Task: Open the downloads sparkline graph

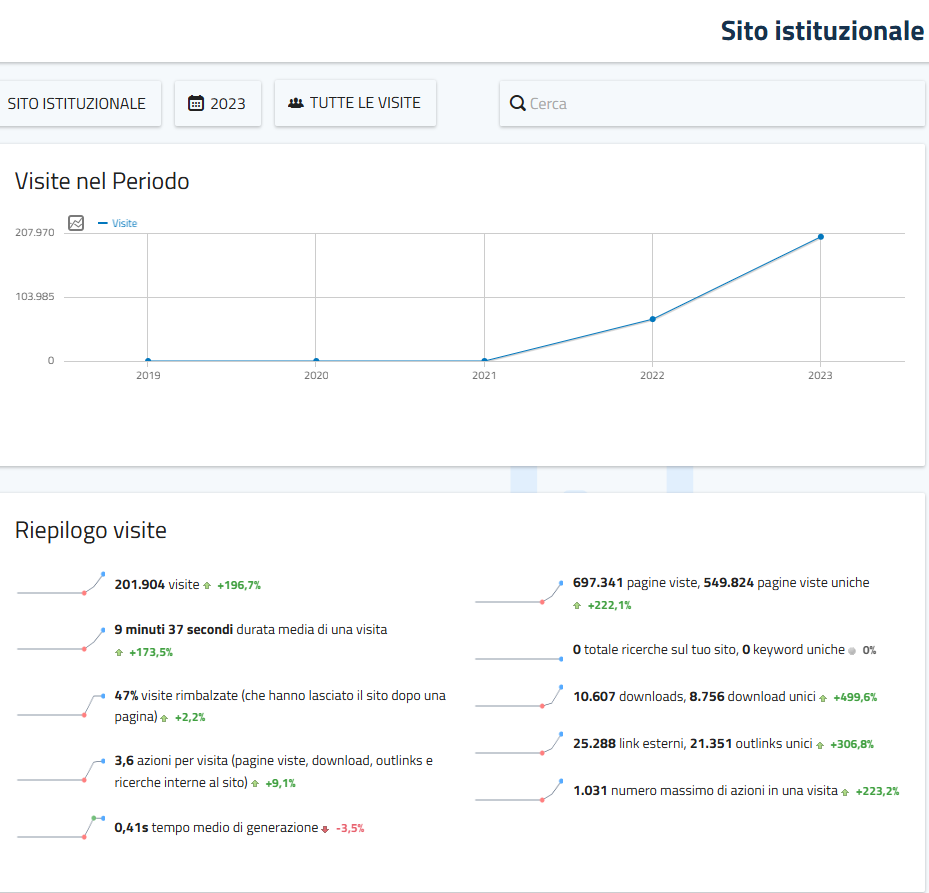Action: (519, 697)
